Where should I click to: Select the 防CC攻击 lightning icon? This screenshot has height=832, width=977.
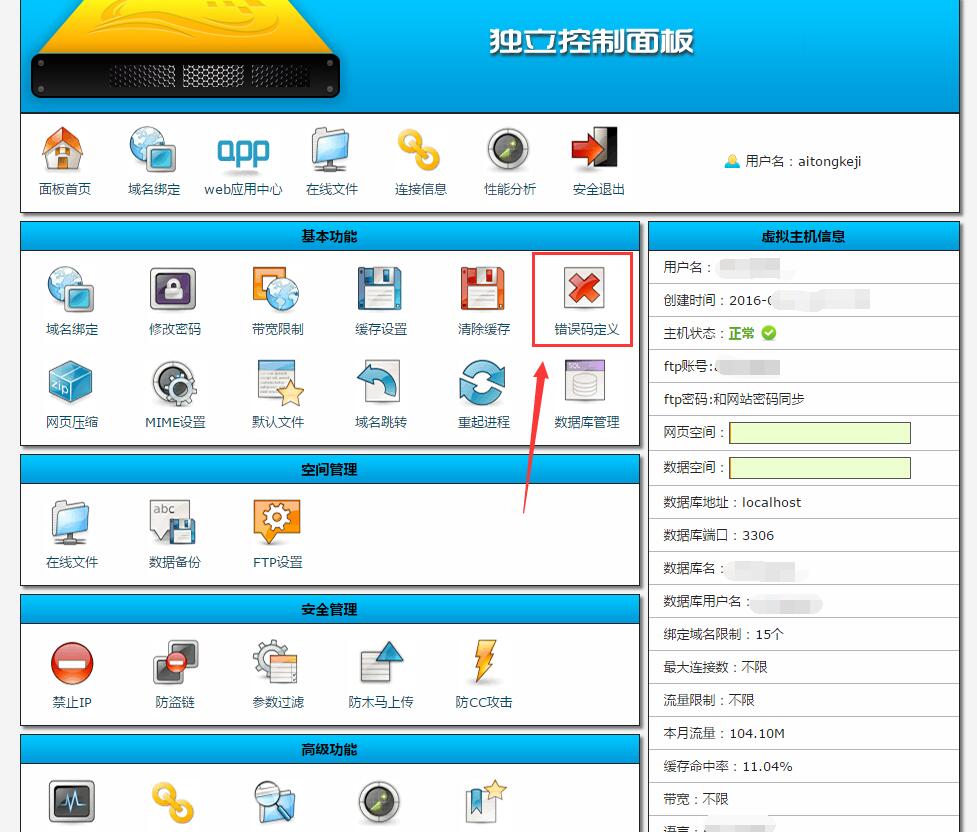click(483, 663)
